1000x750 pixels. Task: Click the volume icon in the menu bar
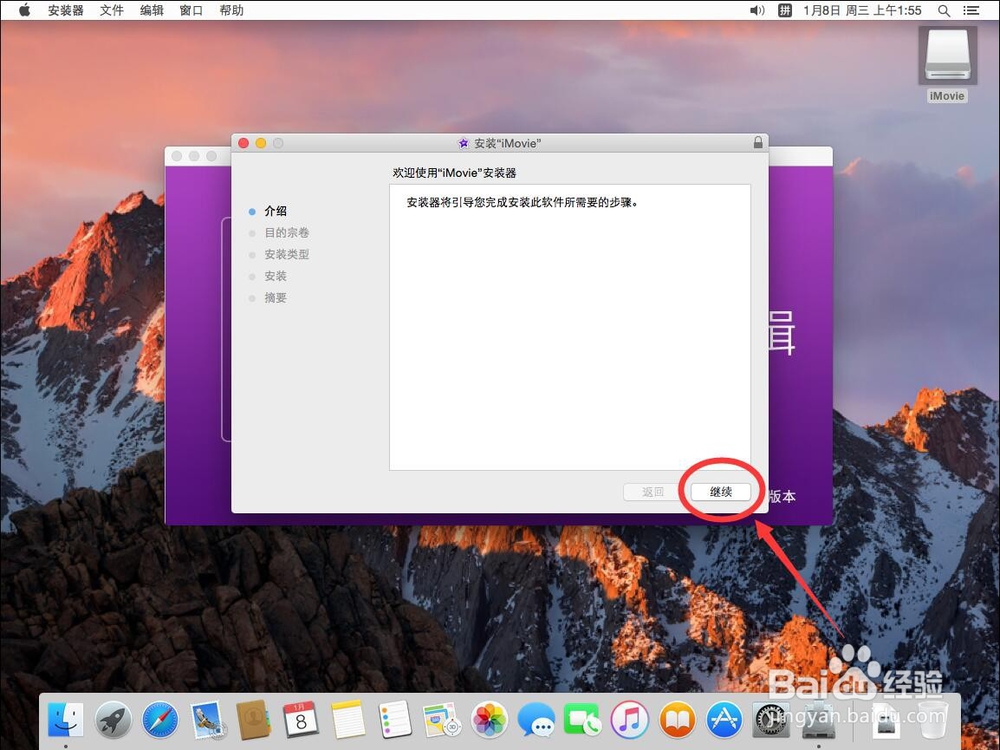coord(757,10)
